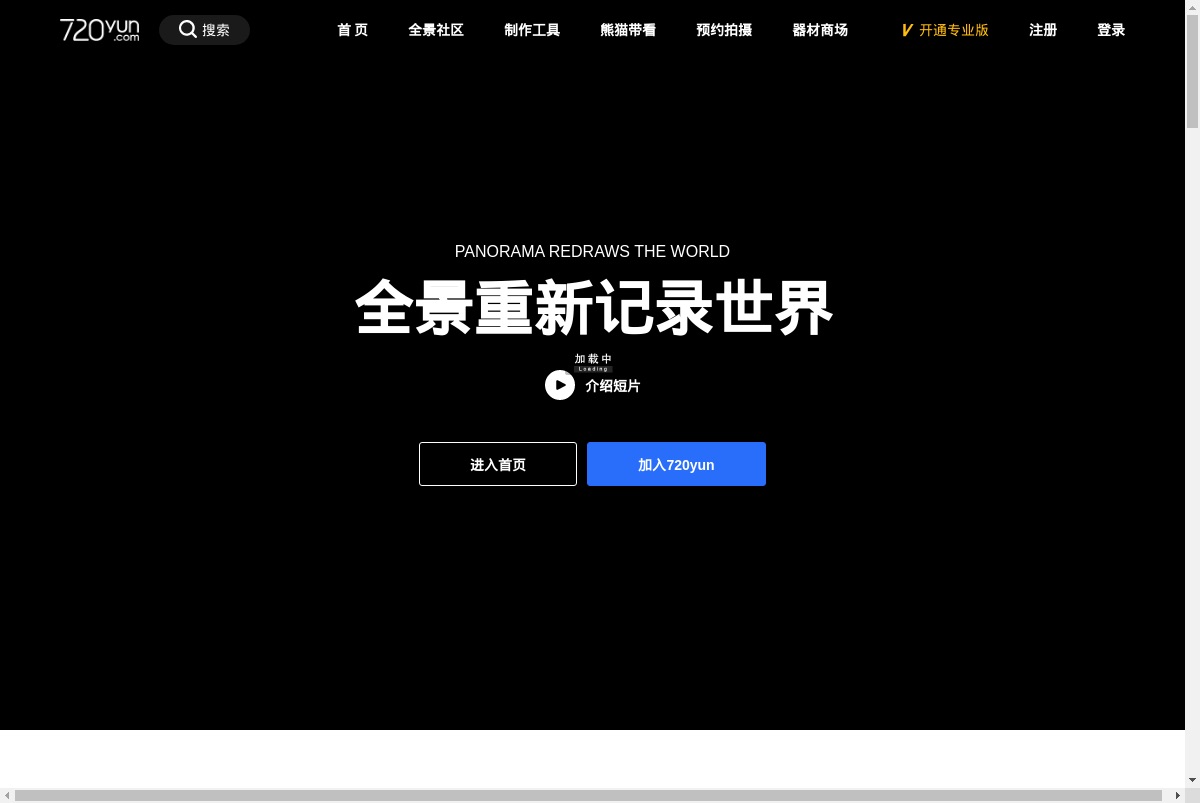Click the V icon beside 开通专业版
Viewport: 1200px width, 803px height.
click(907, 30)
